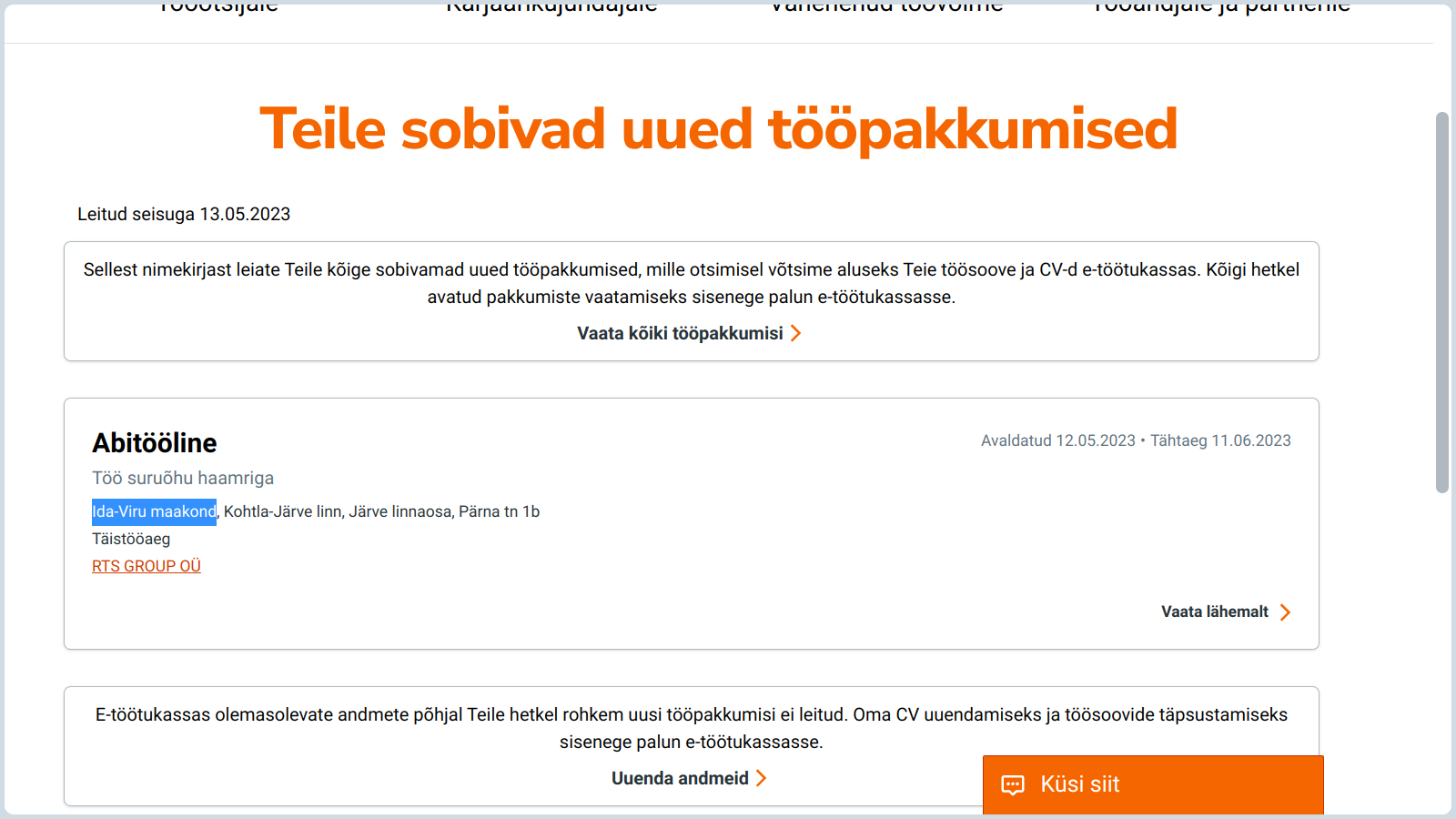
Task: Click the chat bubble icon in Küsi siit
Action: point(1013,784)
